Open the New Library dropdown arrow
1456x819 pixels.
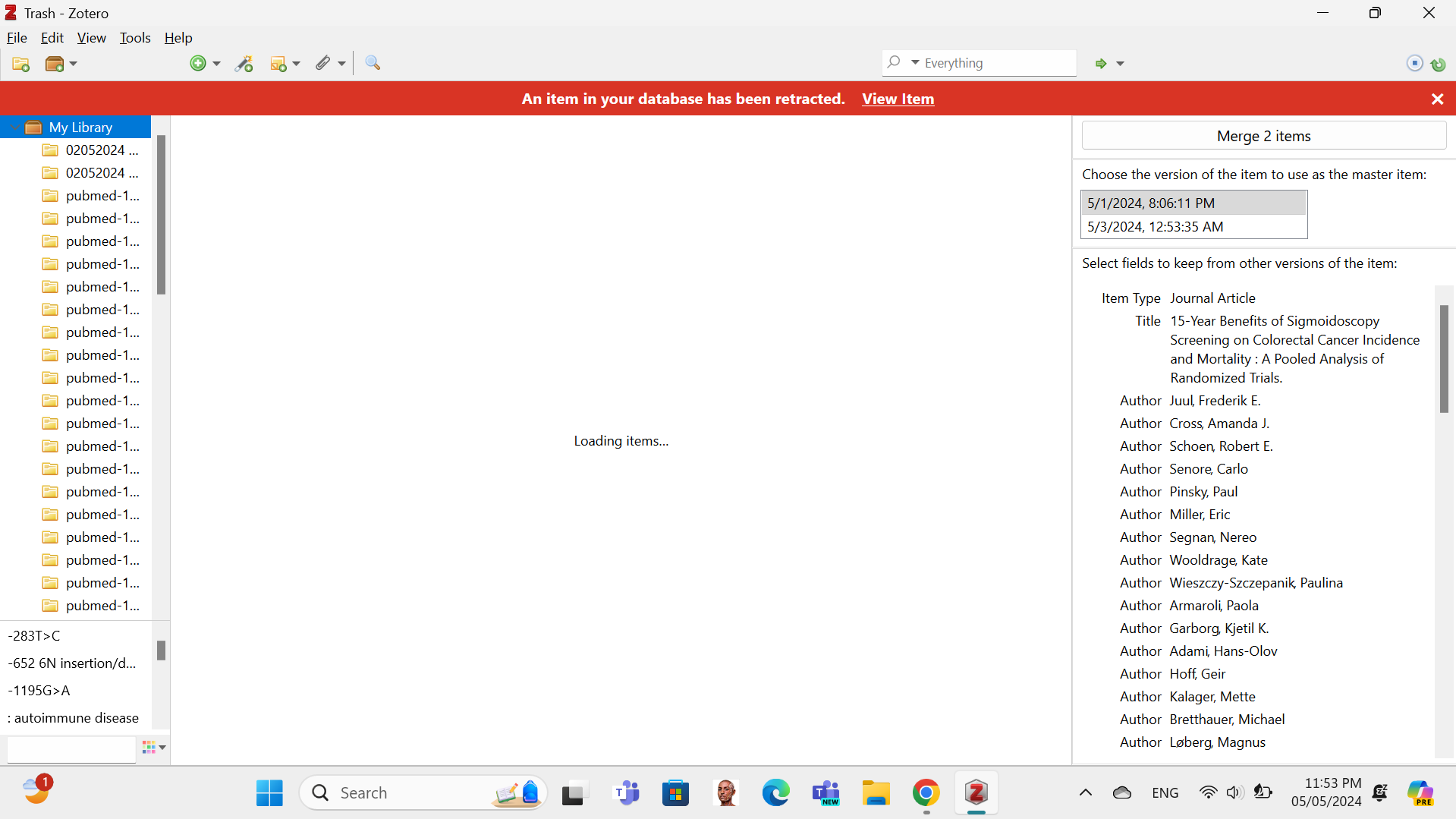click(73, 64)
